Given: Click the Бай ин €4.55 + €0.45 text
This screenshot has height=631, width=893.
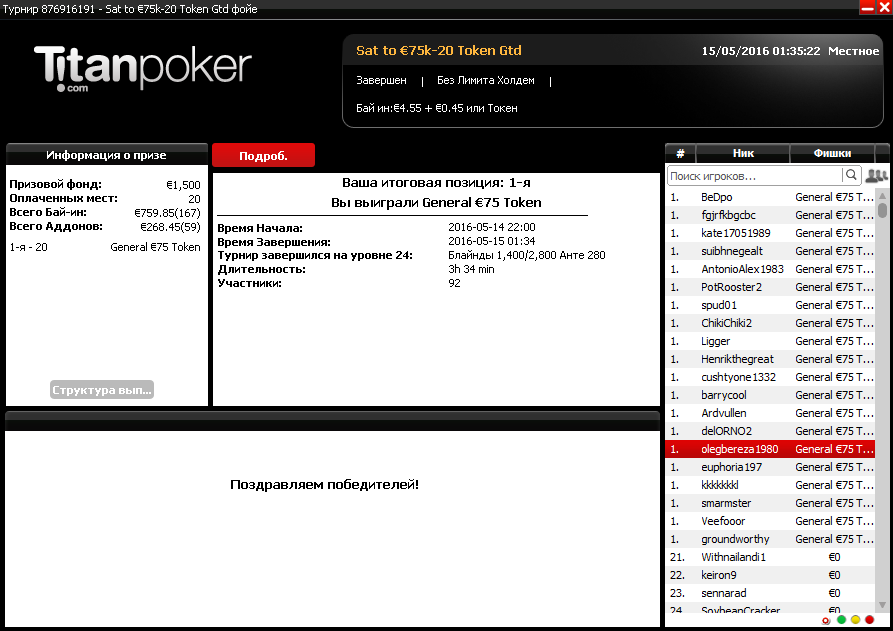Looking at the screenshot, I should tap(436, 108).
